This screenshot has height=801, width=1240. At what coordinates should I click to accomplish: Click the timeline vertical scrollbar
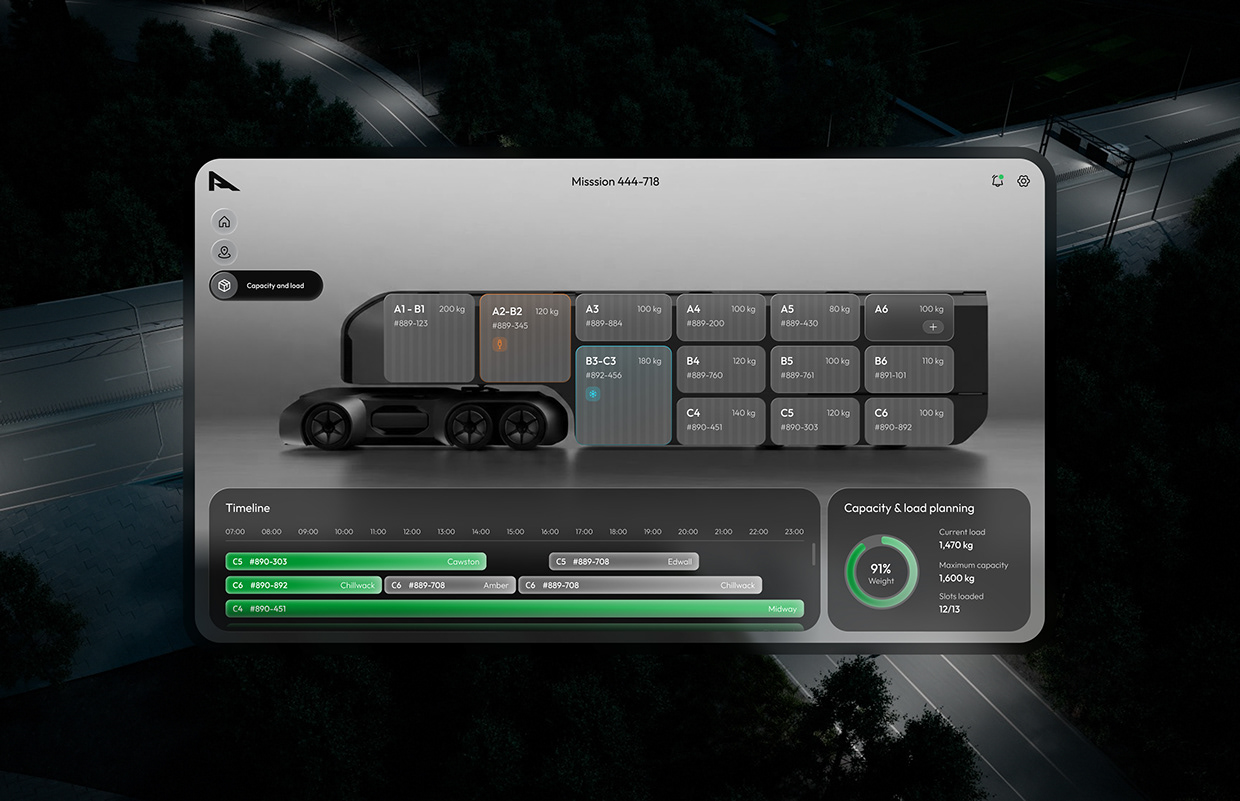(x=813, y=554)
